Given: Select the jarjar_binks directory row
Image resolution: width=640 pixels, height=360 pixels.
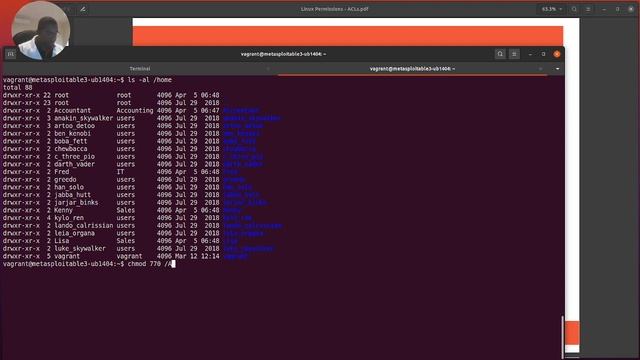Looking at the screenshot, I should 135,202.
